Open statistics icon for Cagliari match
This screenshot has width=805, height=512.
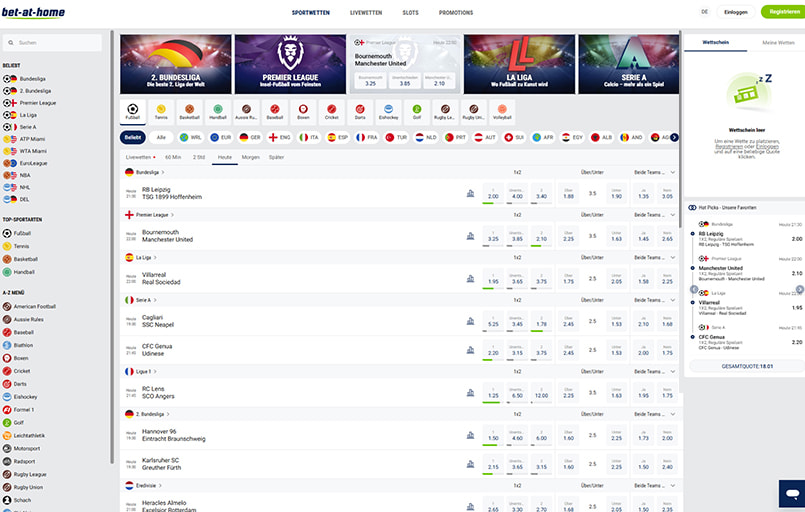(x=470, y=321)
